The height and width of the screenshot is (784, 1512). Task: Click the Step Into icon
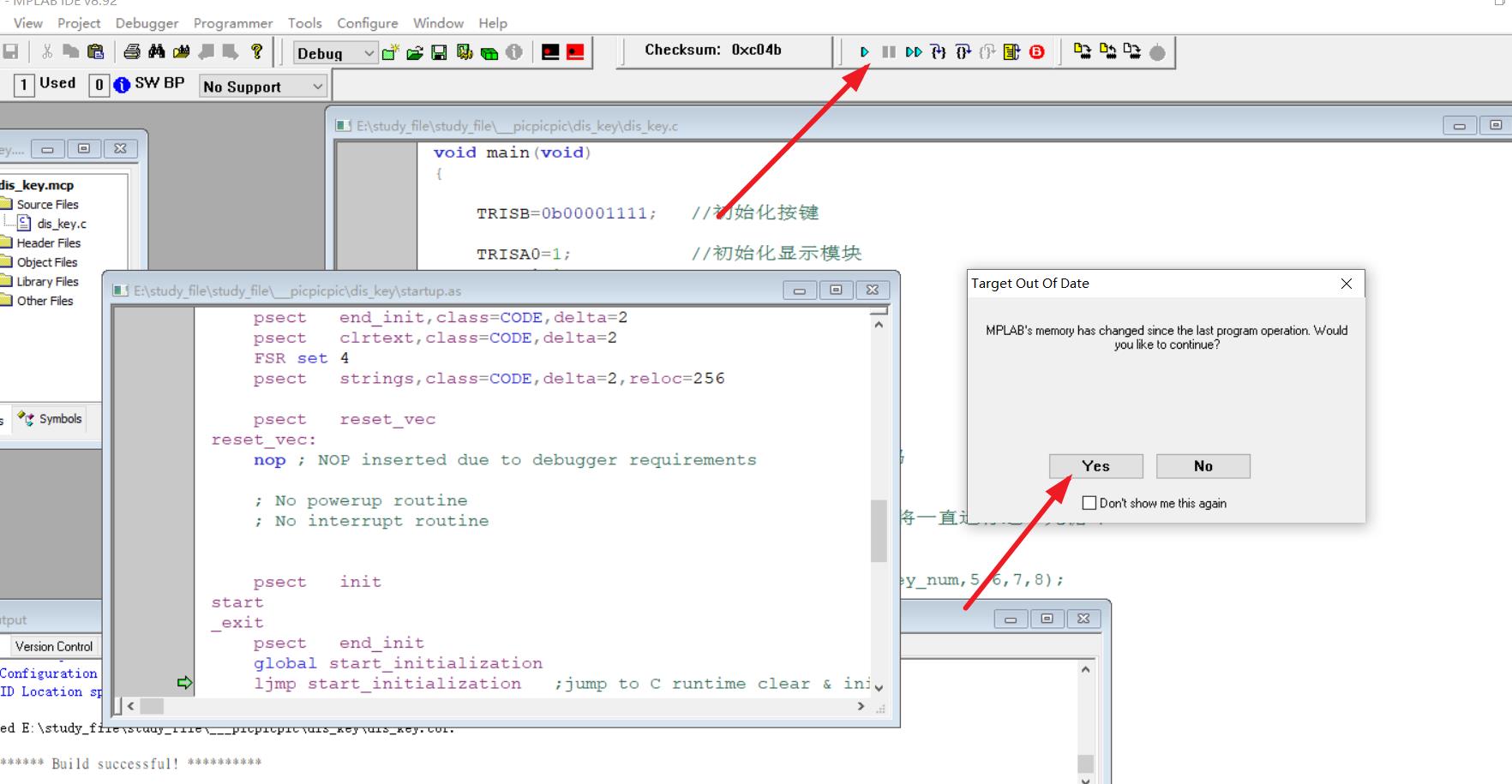pos(939,52)
